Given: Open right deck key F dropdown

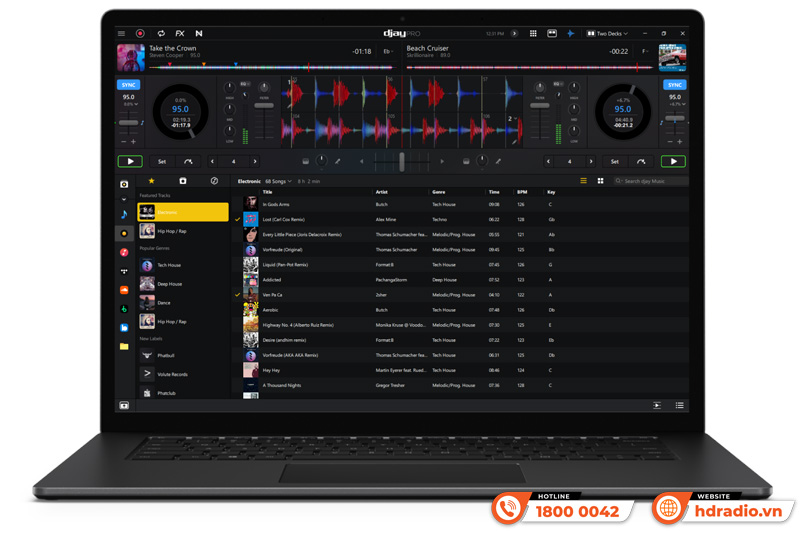Looking at the screenshot, I should pyautogui.click(x=644, y=52).
